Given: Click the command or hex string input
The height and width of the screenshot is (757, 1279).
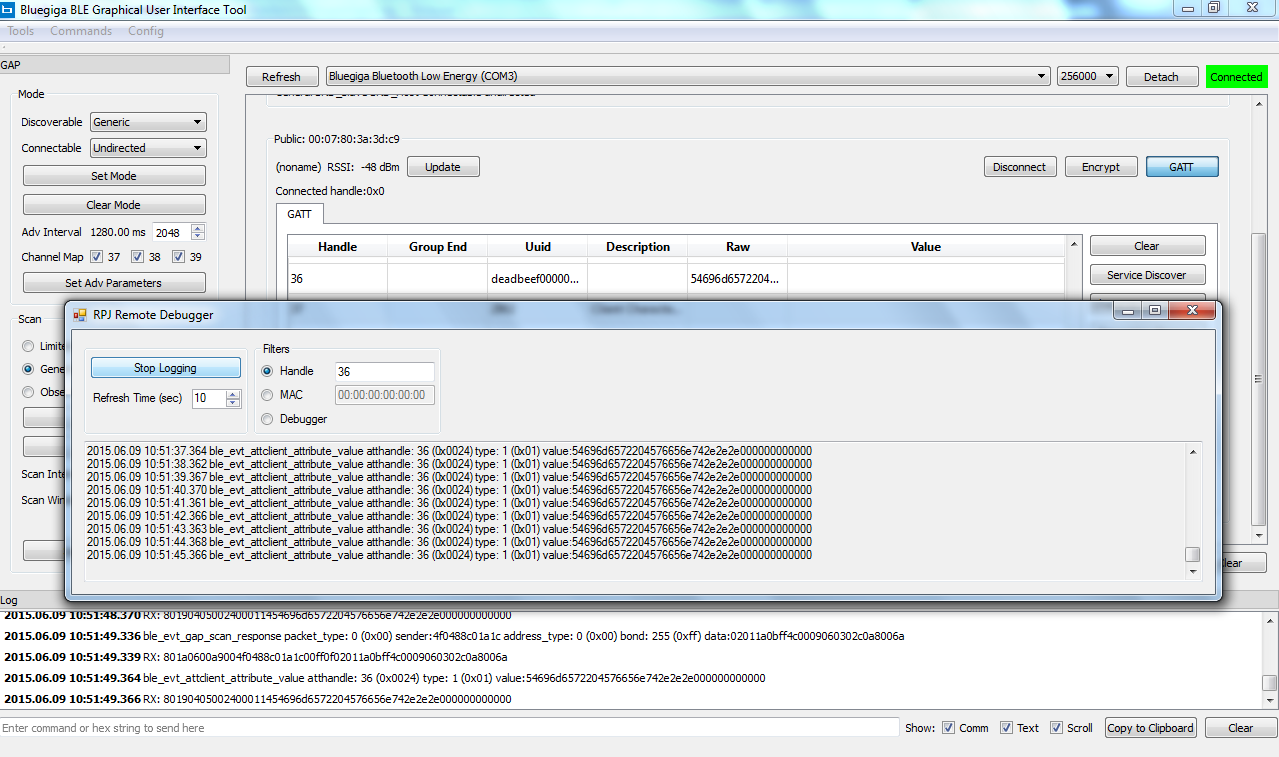Looking at the screenshot, I should pos(450,728).
